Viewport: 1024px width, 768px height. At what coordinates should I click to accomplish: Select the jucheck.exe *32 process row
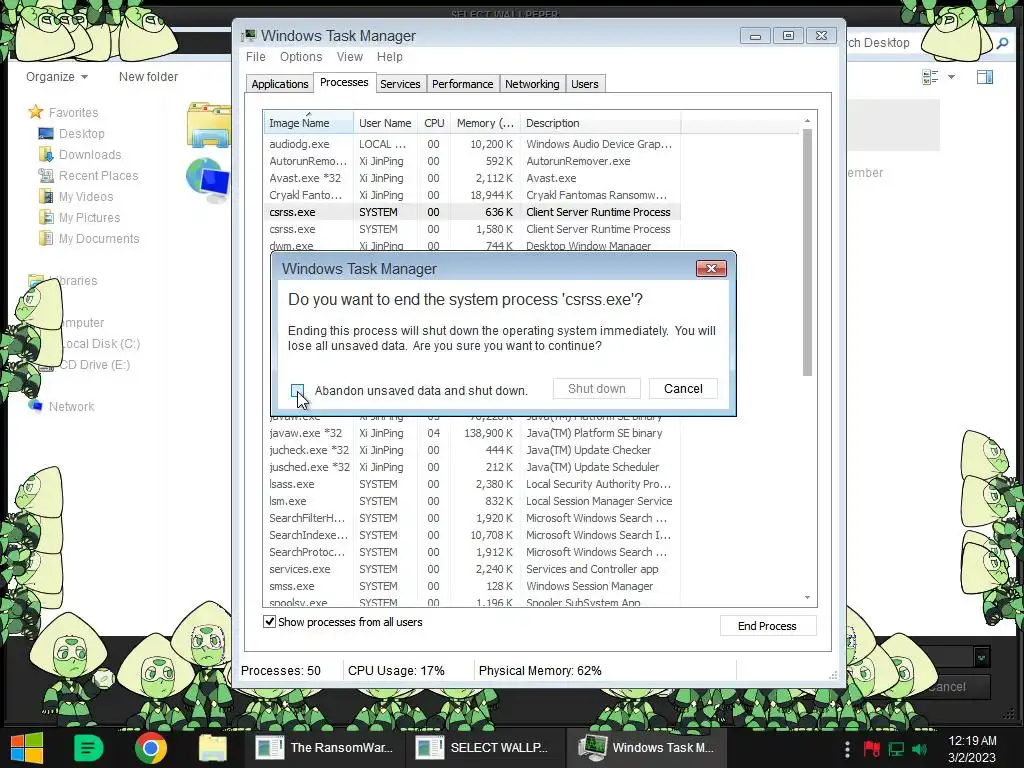point(472,450)
